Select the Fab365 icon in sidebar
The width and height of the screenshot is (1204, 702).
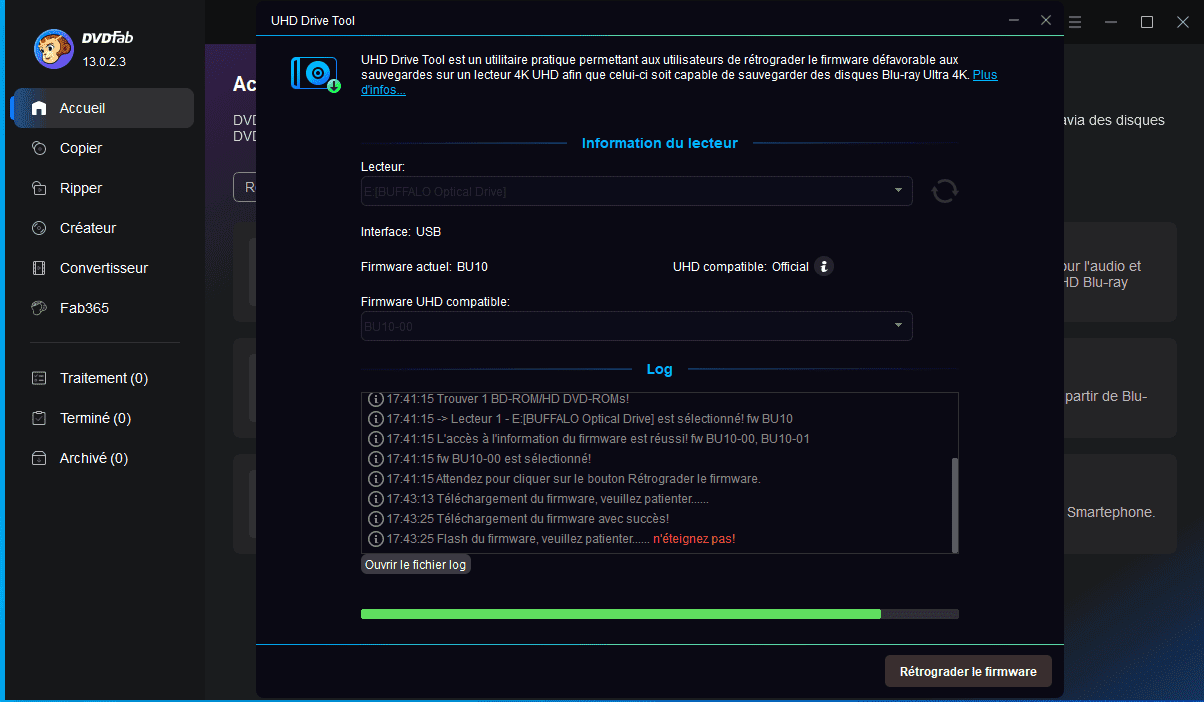coord(39,308)
